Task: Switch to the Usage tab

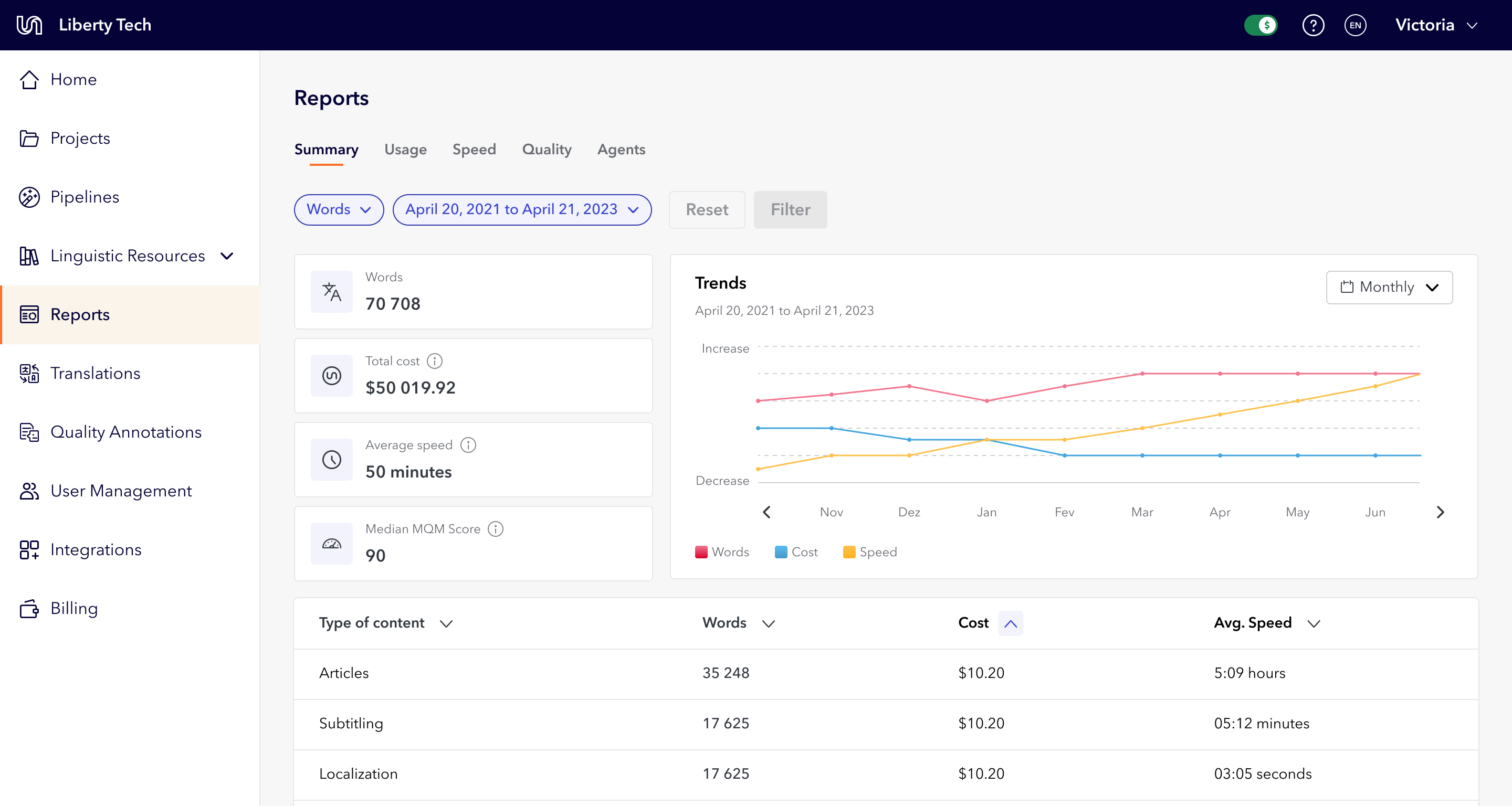Action: point(405,150)
